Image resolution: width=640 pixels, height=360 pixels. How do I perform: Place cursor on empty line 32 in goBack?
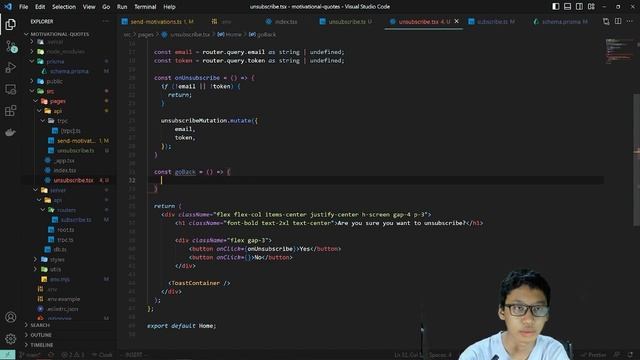click(x=376, y=180)
